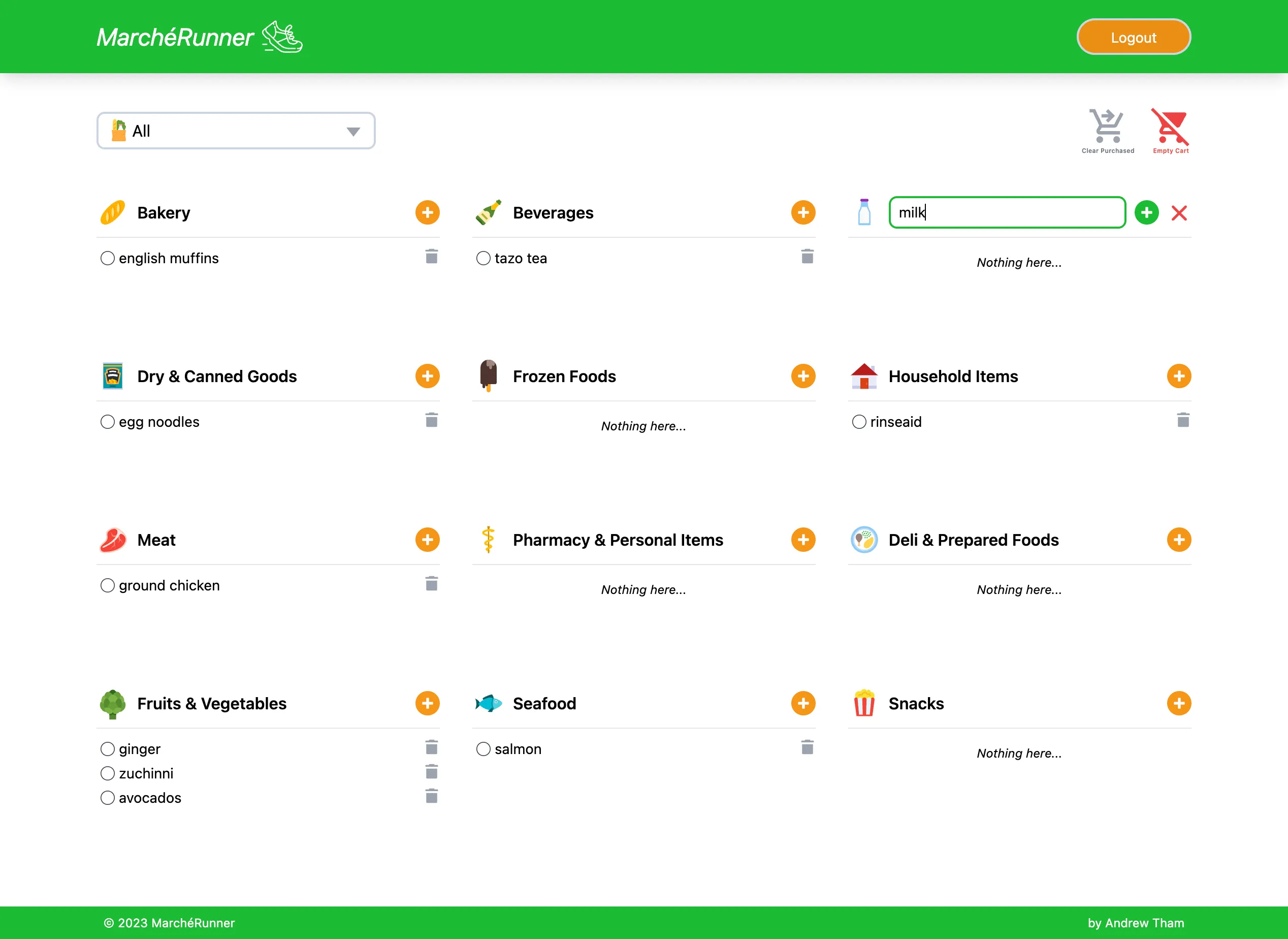
Task: Click the Clear Purchased cart icon
Action: tap(1106, 126)
